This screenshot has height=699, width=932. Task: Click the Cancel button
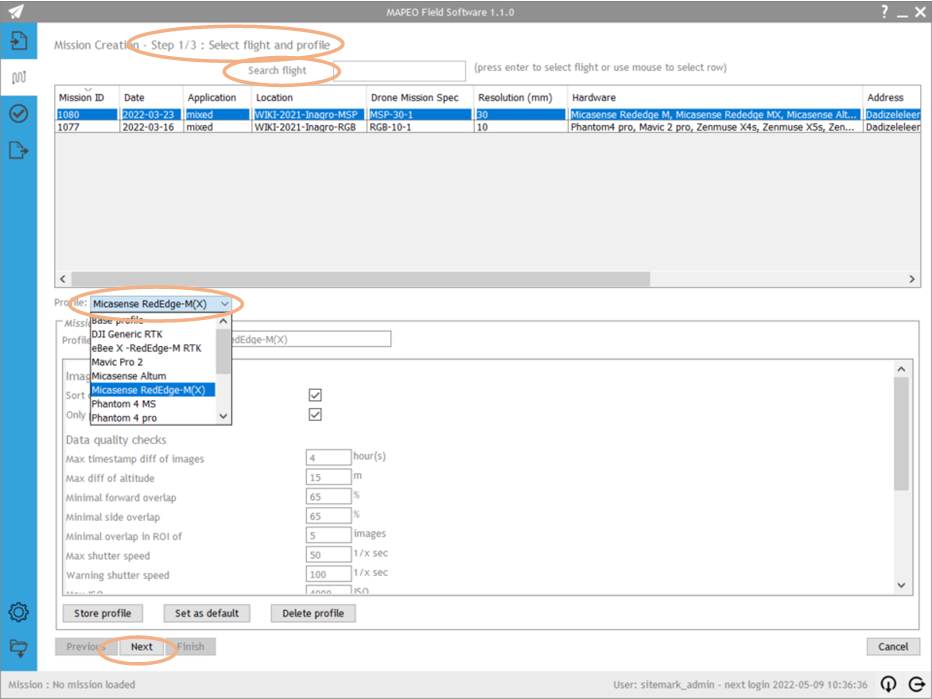pos(893,647)
